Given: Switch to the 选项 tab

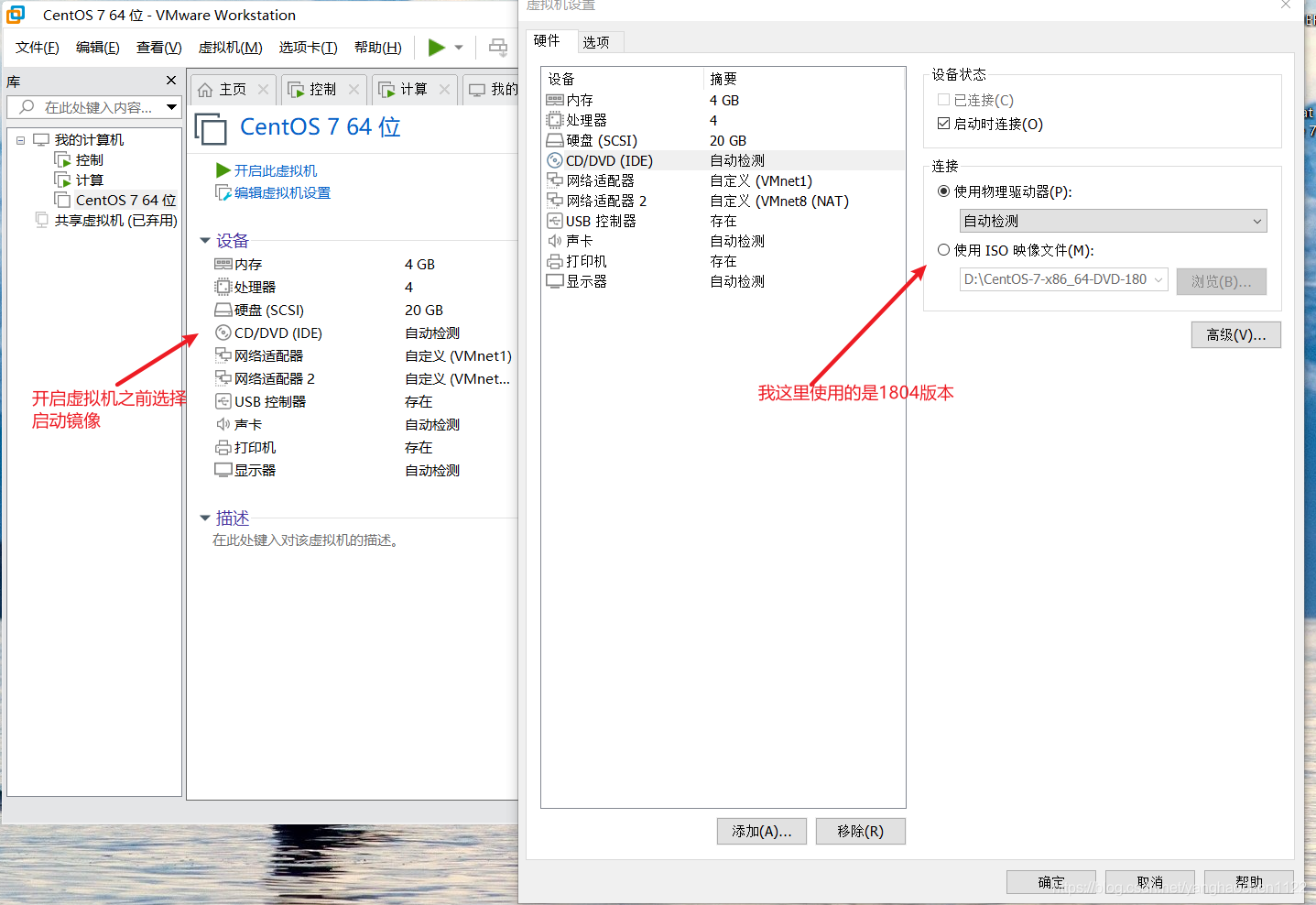Looking at the screenshot, I should point(600,41).
